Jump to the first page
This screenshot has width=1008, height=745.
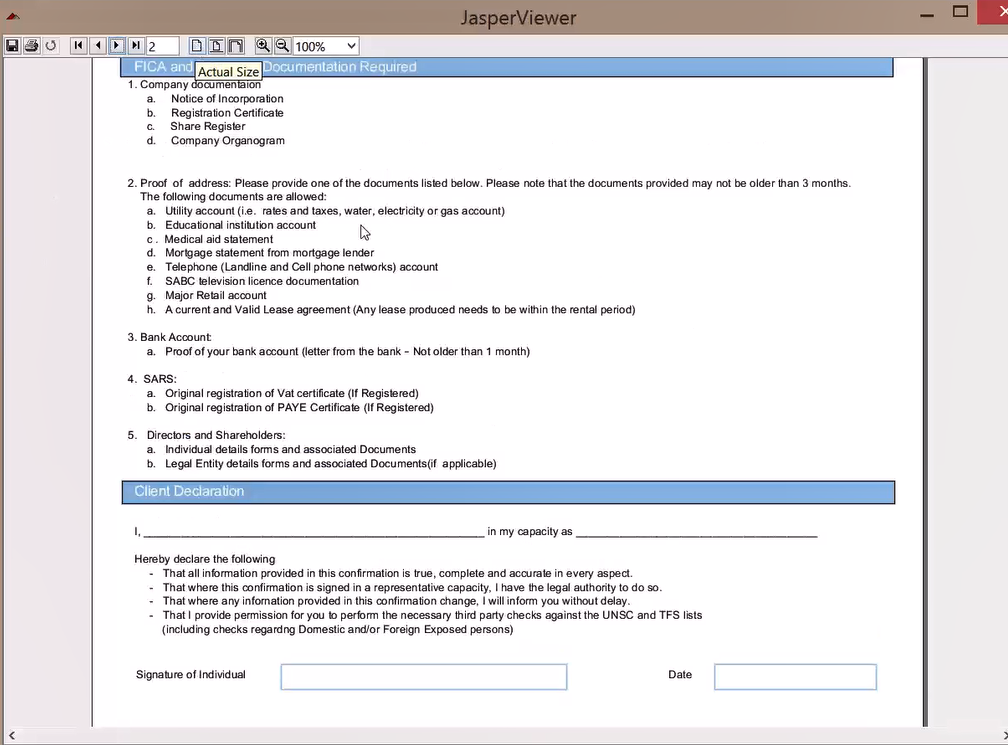coord(78,46)
